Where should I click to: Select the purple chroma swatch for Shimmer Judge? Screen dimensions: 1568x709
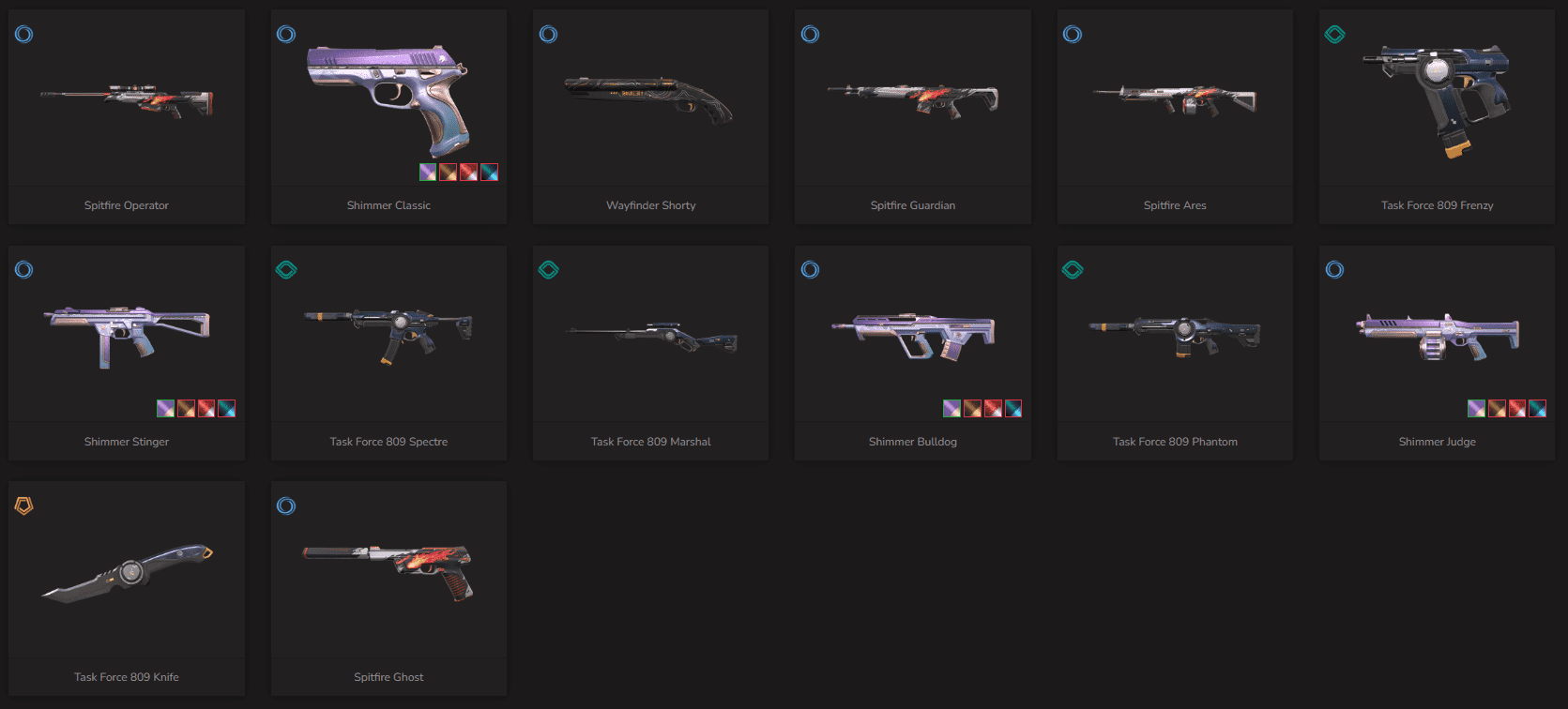(1476, 409)
